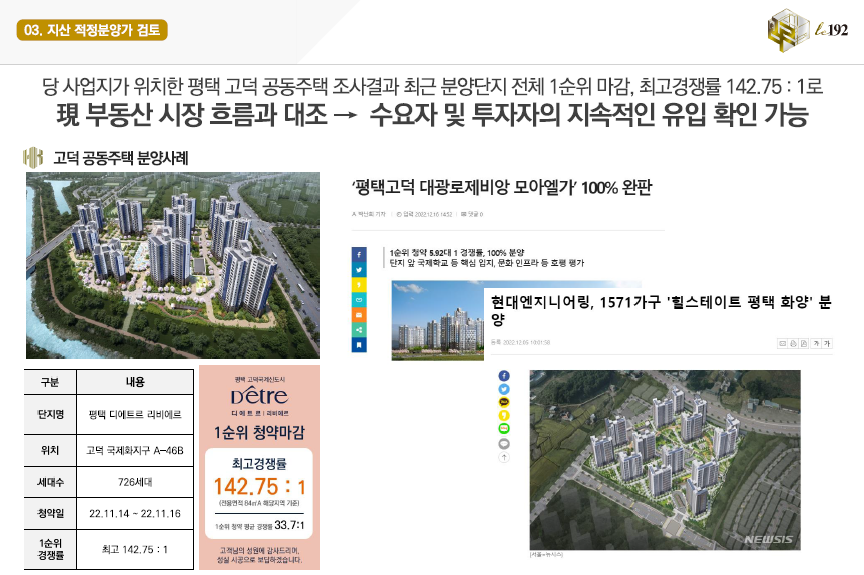This screenshot has height=575, width=864.
Task: Click the 고덕 공동주택 분양사례 section title
Action: tap(121, 158)
